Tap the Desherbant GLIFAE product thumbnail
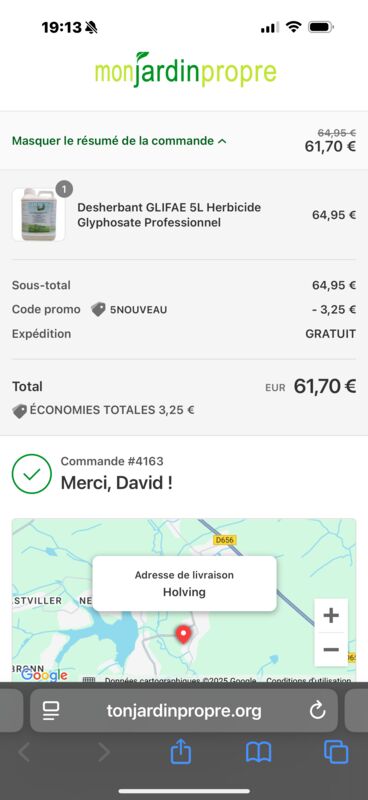Screen dimensions: 368x800 coord(38,214)
